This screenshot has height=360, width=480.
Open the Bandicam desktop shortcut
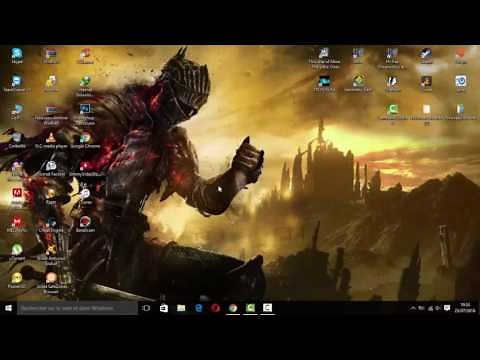(85, 224)
